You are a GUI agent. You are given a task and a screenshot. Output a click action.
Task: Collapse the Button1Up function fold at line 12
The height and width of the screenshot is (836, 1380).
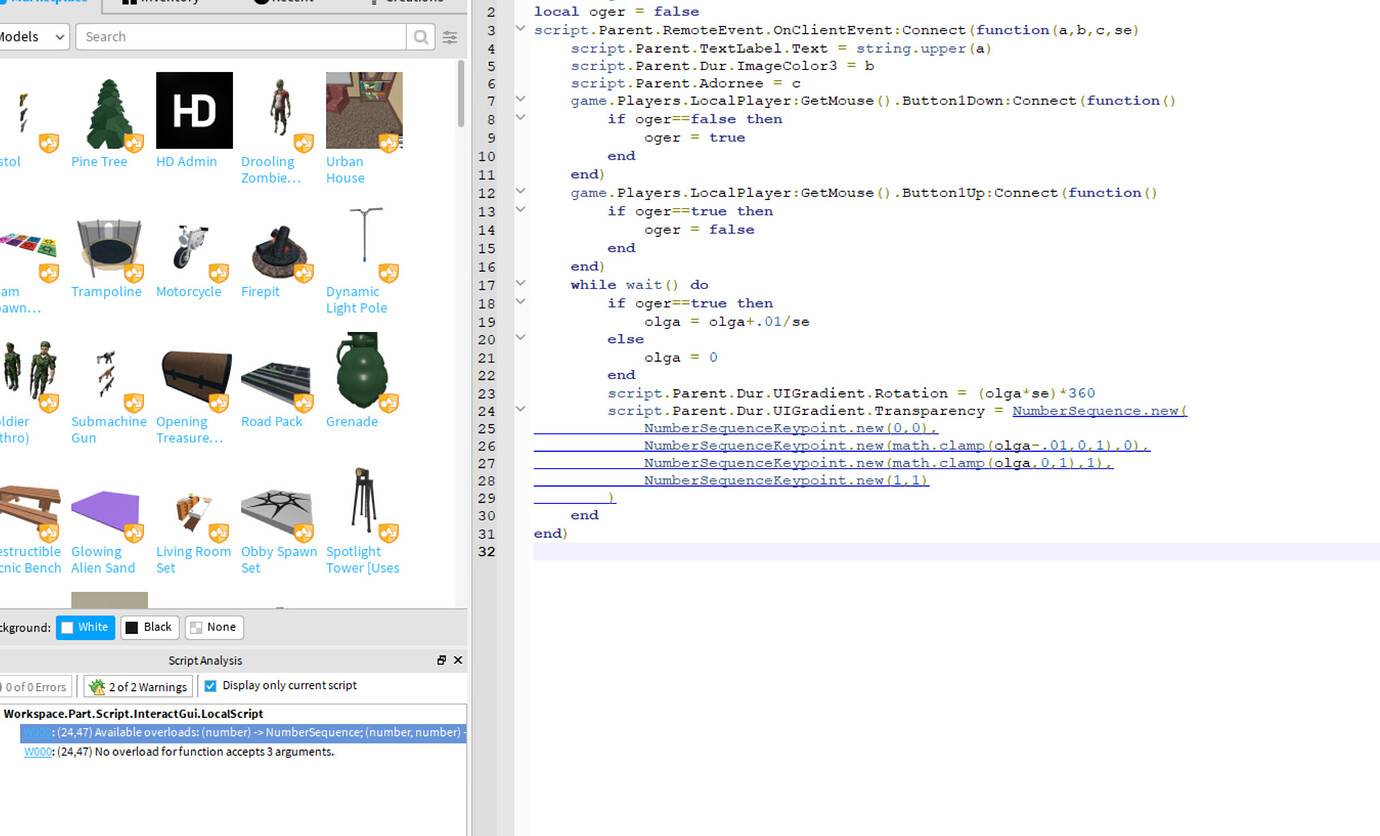[x=520, y=191]
